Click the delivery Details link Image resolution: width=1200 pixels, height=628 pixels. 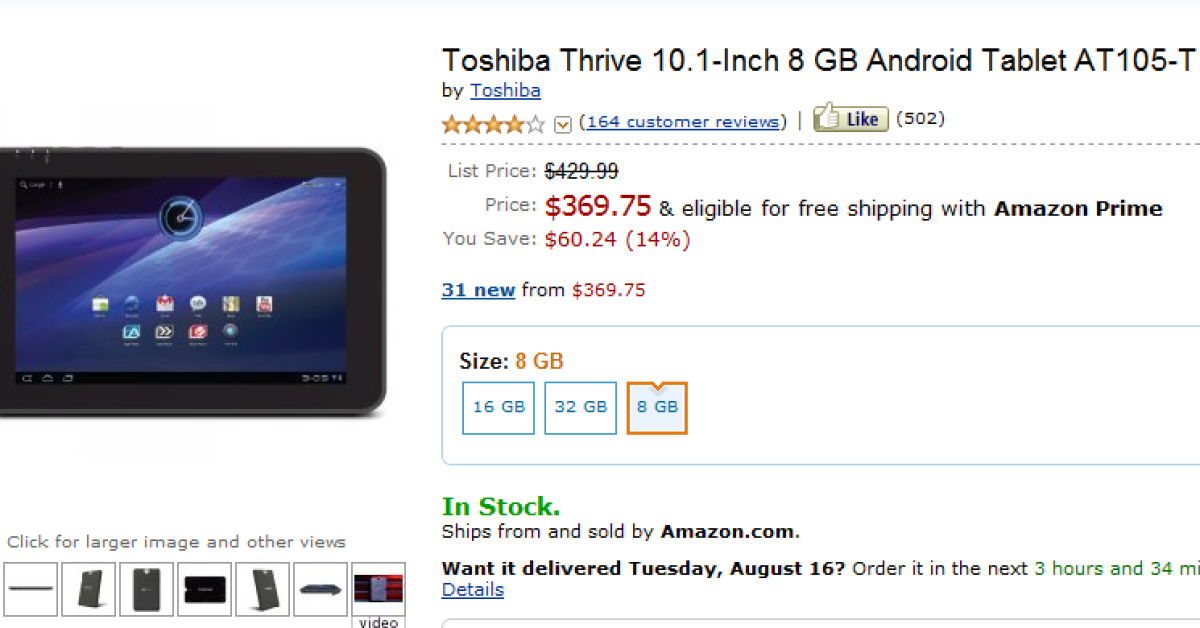tap(472, 590)
